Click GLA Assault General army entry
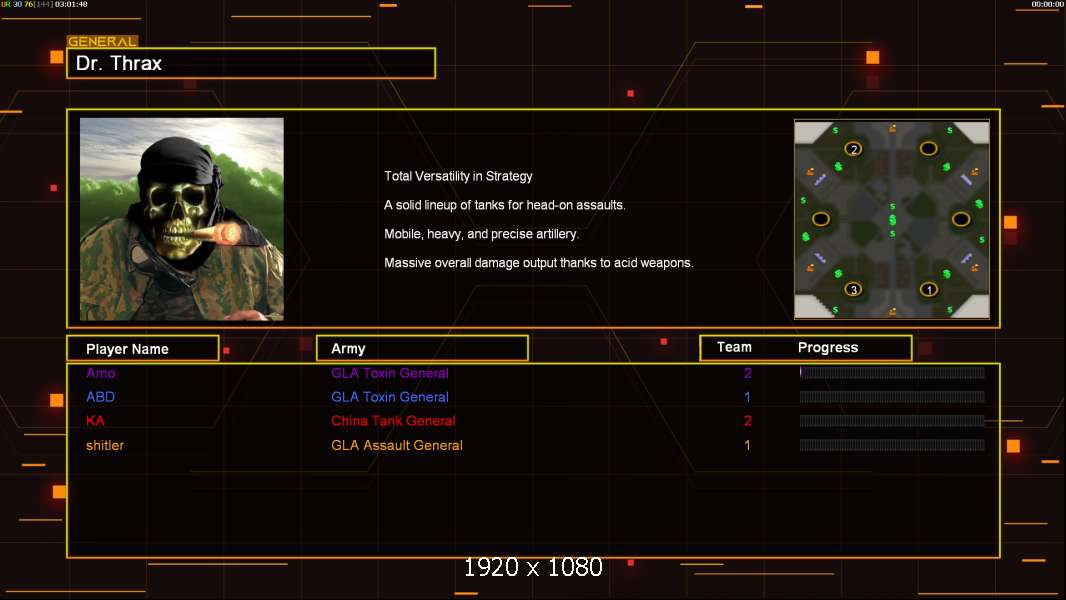Screen dimensions: 1066x600 396,445
